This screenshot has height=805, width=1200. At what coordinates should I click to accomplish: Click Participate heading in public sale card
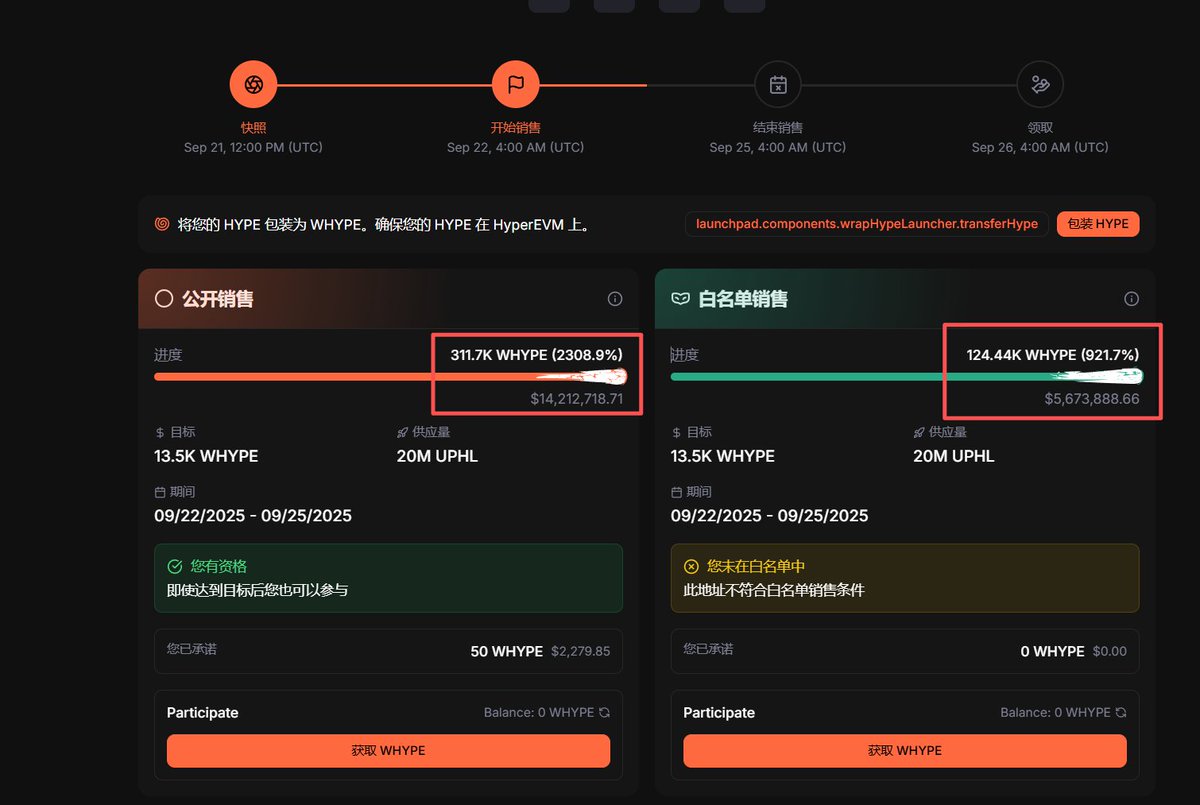203,713
